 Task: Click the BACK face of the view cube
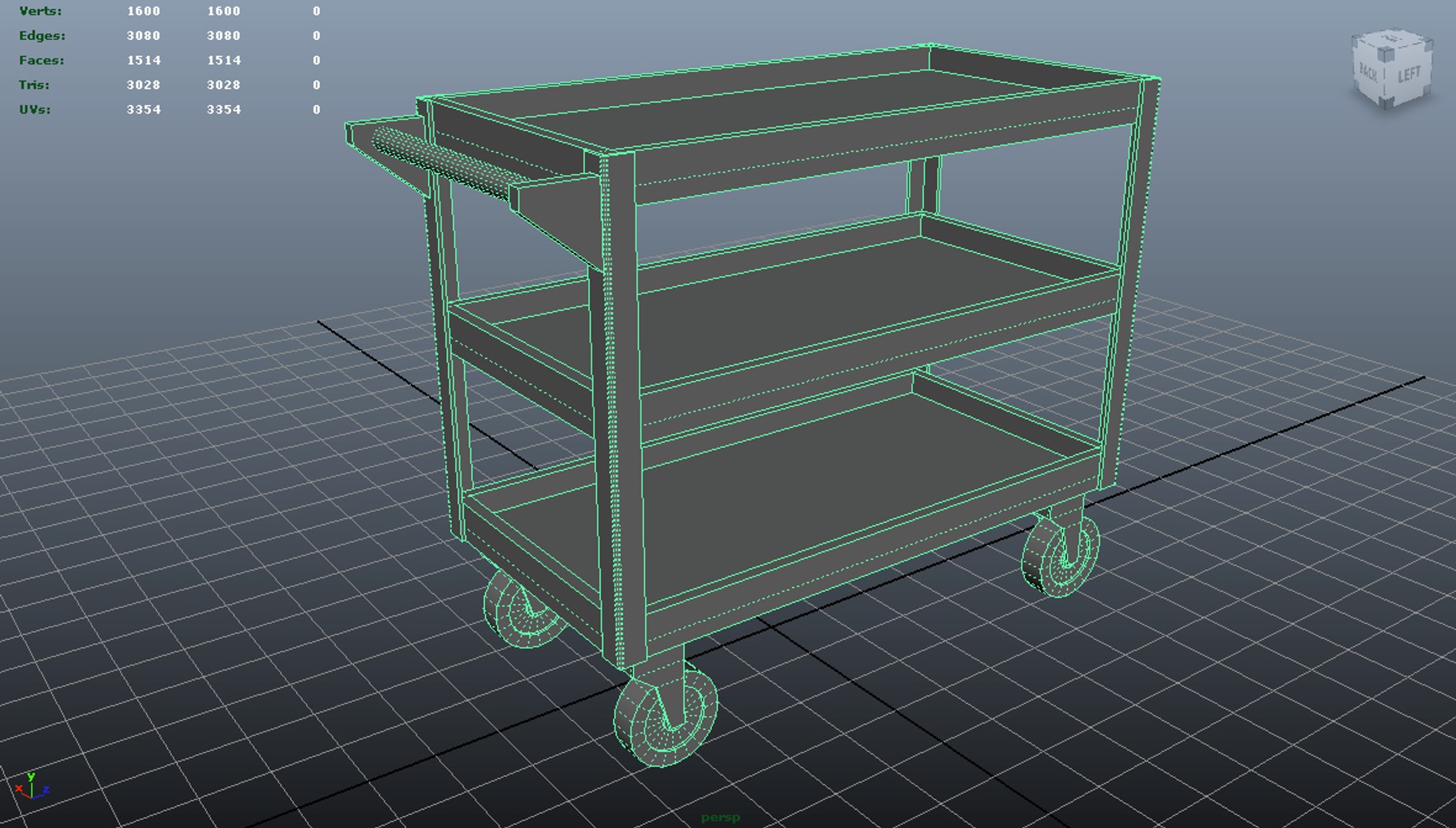point(1369,74)
